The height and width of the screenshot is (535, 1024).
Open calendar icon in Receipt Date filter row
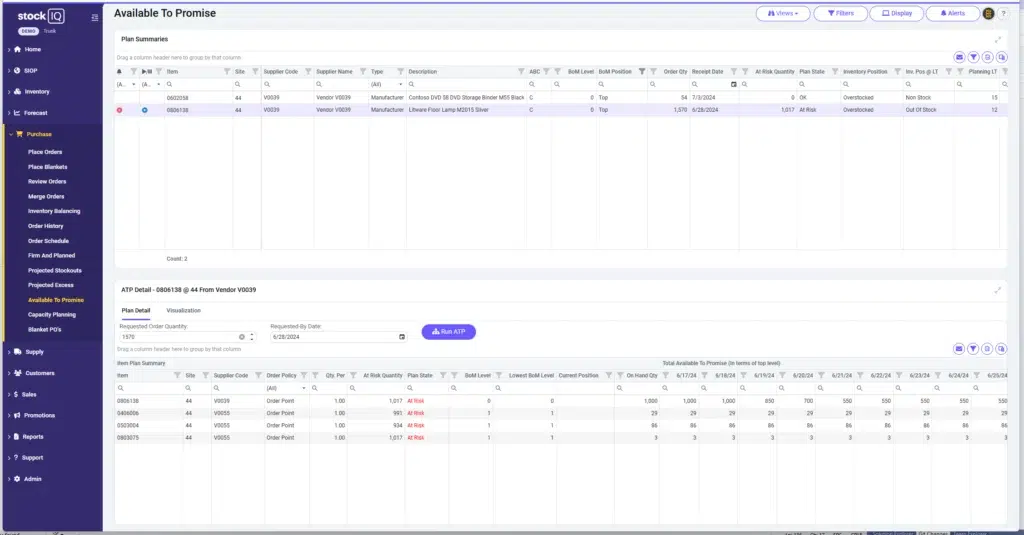(733, 84)
